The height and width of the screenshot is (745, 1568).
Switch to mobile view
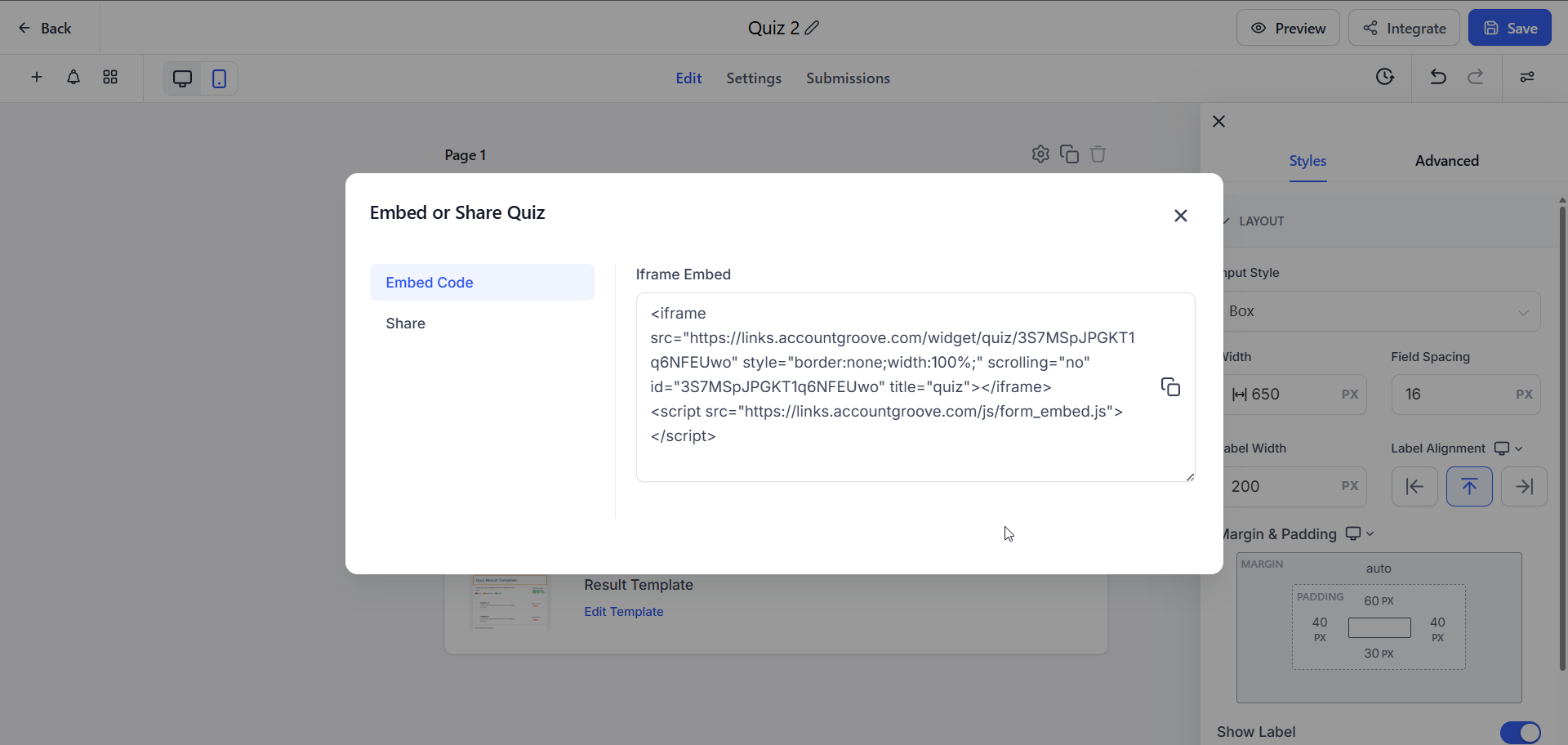pos(219,78)
